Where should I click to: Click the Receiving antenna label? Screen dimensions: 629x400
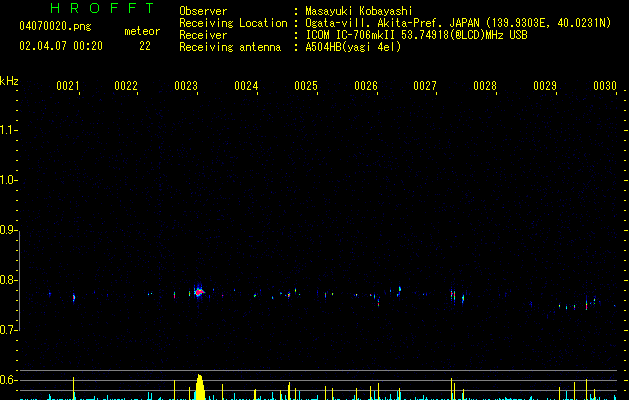(230, 47)
